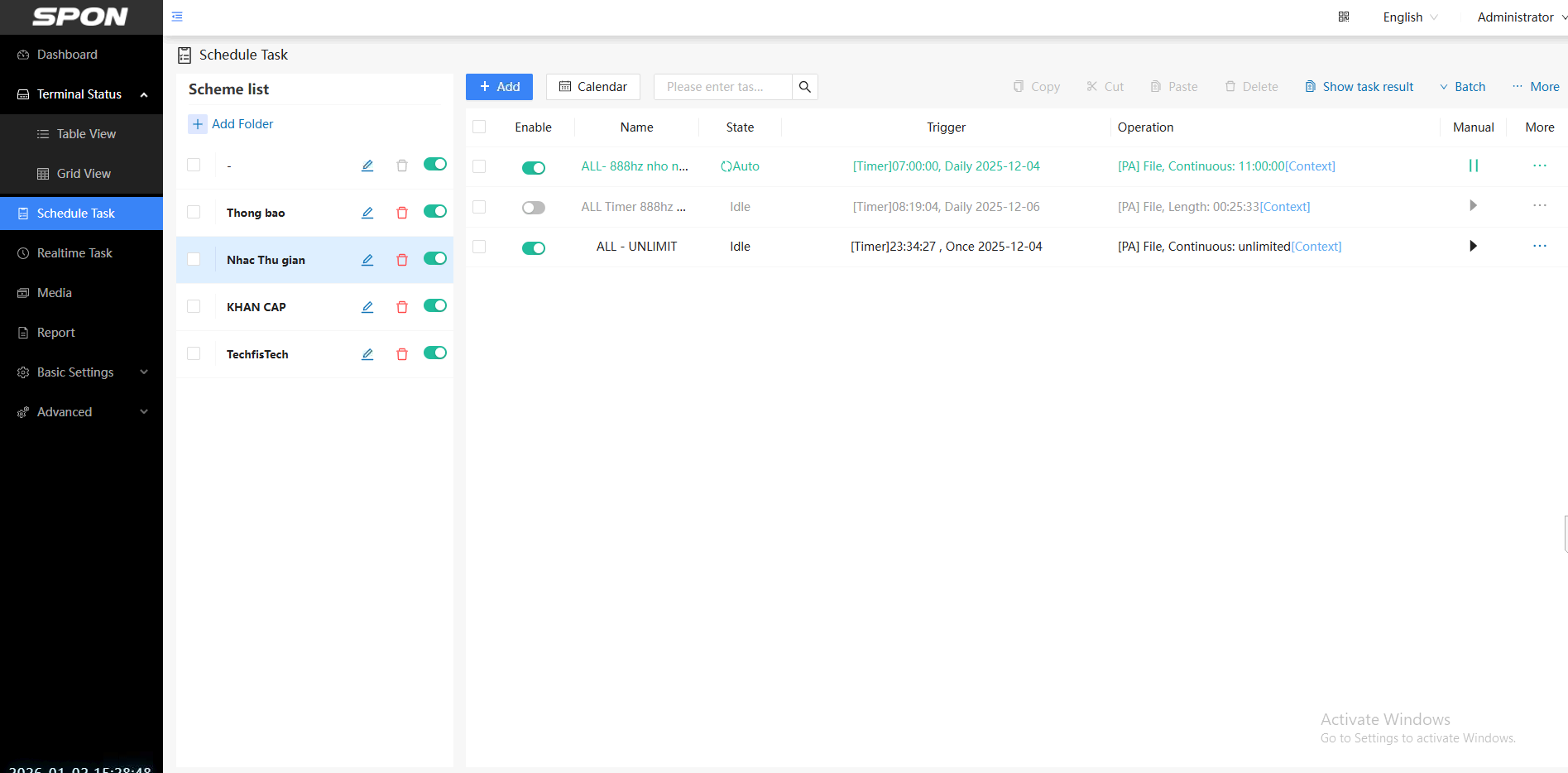Go to Realtime Task in sidebar
Screen dimensions: 1568x773
click(x=74, y=253)
